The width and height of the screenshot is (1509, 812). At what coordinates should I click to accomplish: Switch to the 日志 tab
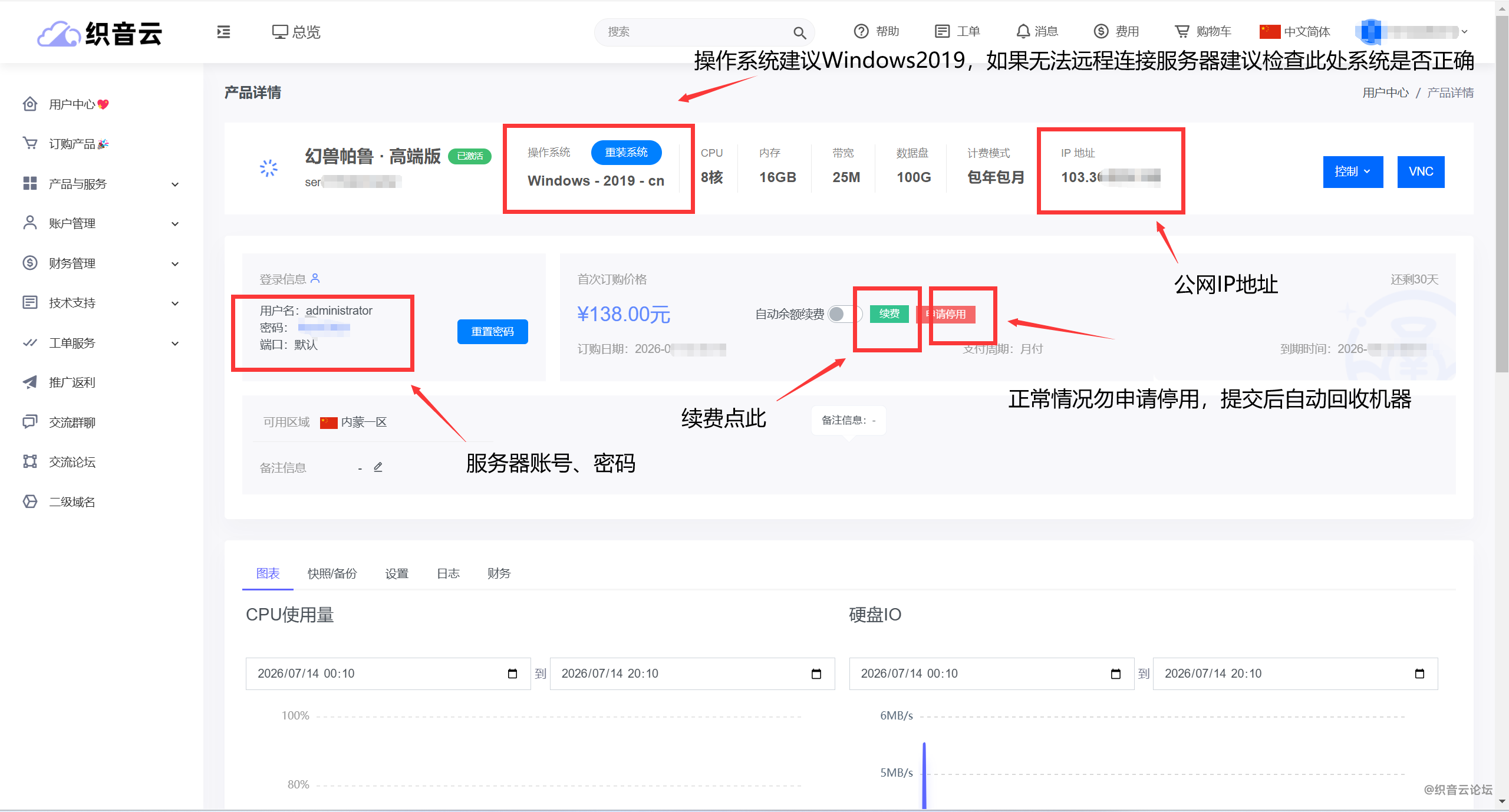[x=448, y=573]
